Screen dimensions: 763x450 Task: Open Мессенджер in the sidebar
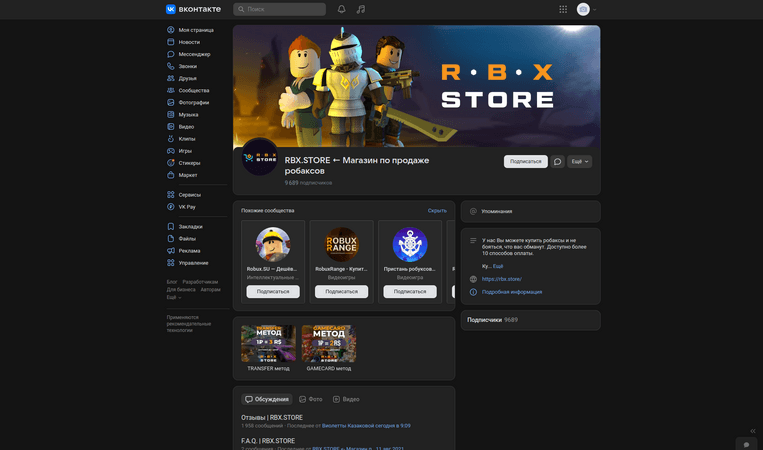pos(196,54)
